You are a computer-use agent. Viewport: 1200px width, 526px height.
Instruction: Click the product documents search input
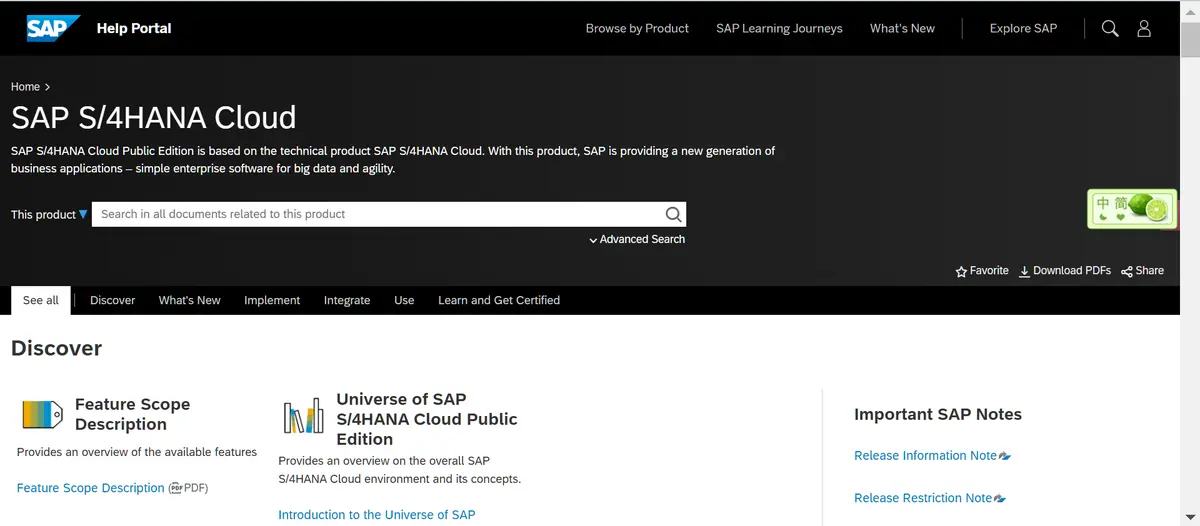(x=378, y=214)
